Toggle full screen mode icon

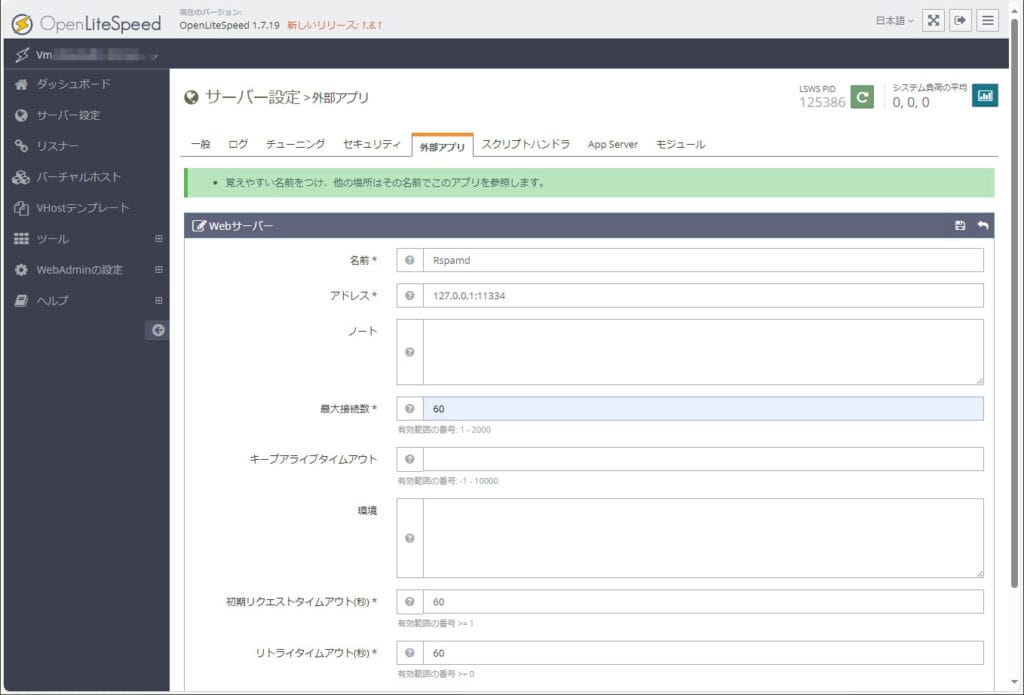pos(933,20)
